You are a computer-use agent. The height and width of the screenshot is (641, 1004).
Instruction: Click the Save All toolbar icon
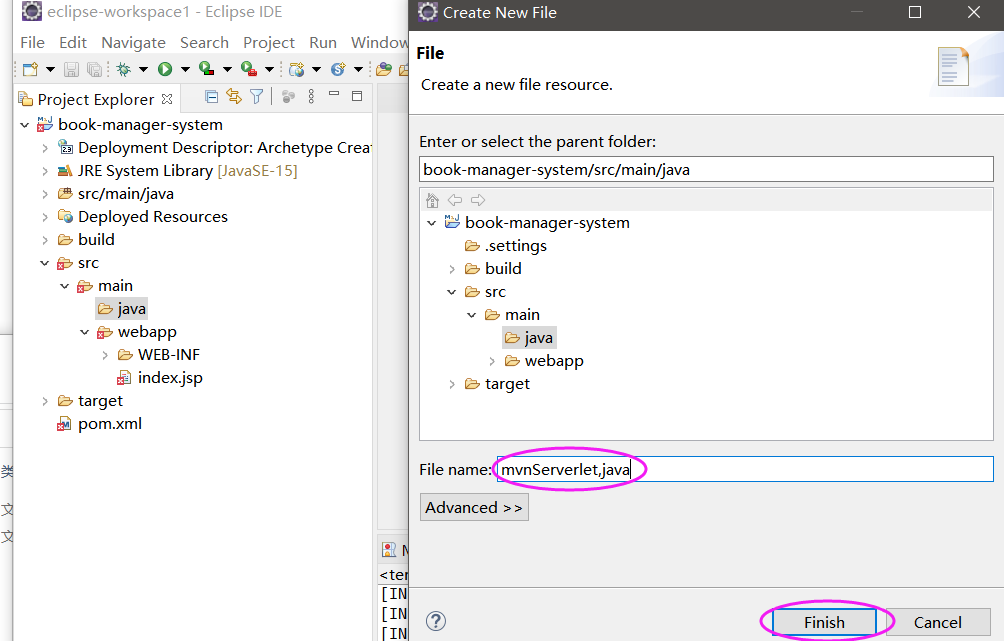coord(94,69)
